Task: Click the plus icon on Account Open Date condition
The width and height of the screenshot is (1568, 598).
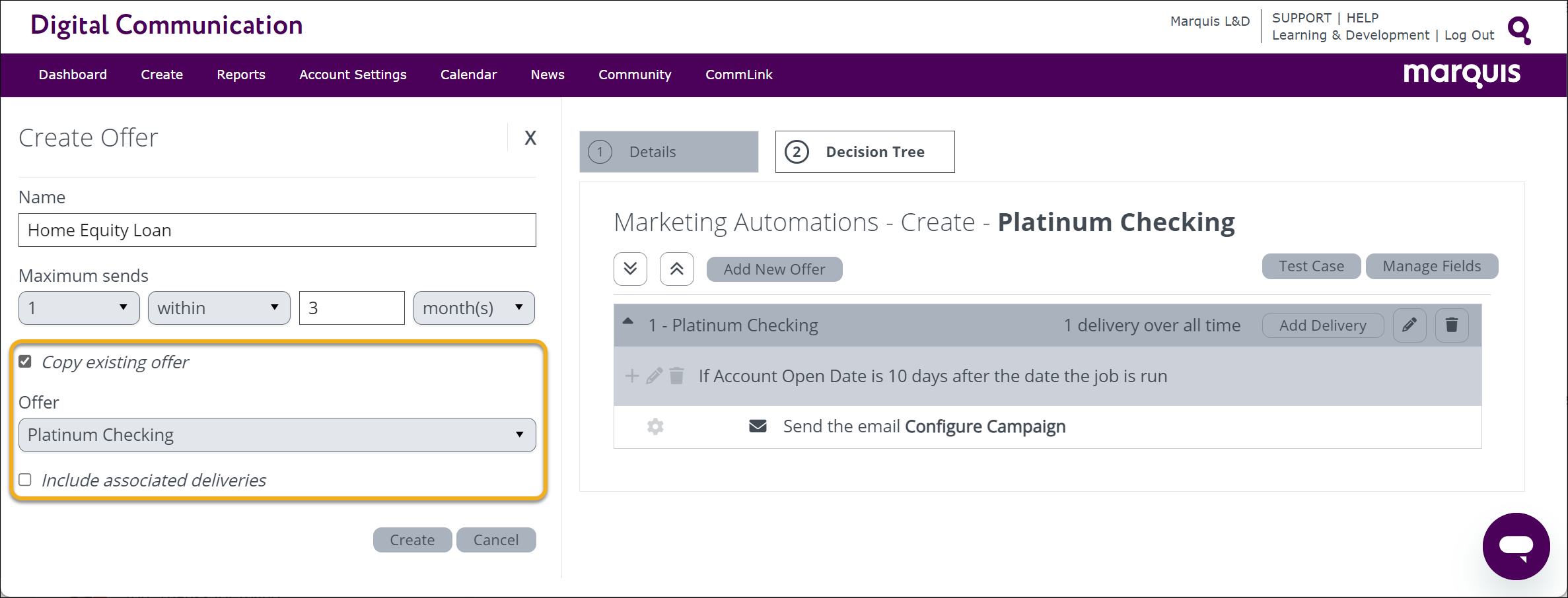Action: click(x=632, y=376)
